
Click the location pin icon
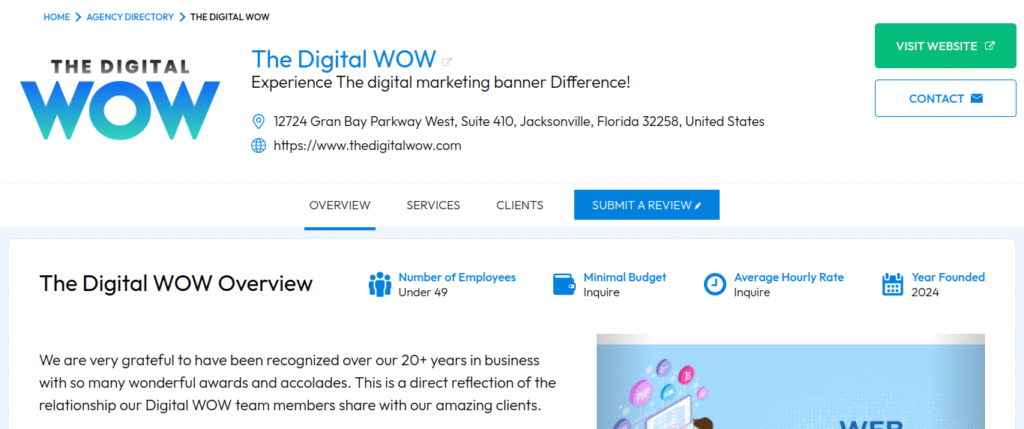point(258,122)
